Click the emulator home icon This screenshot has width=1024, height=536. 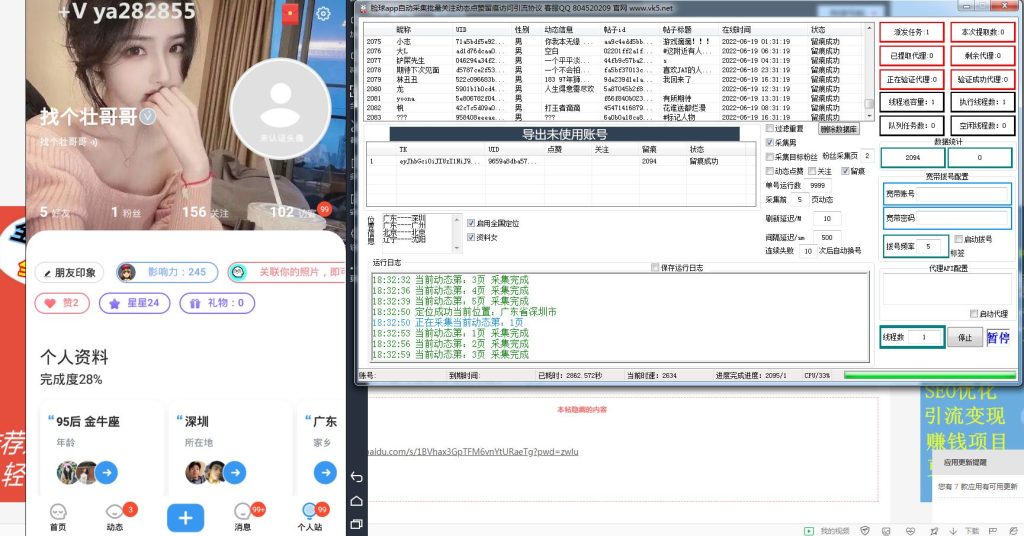357,500
